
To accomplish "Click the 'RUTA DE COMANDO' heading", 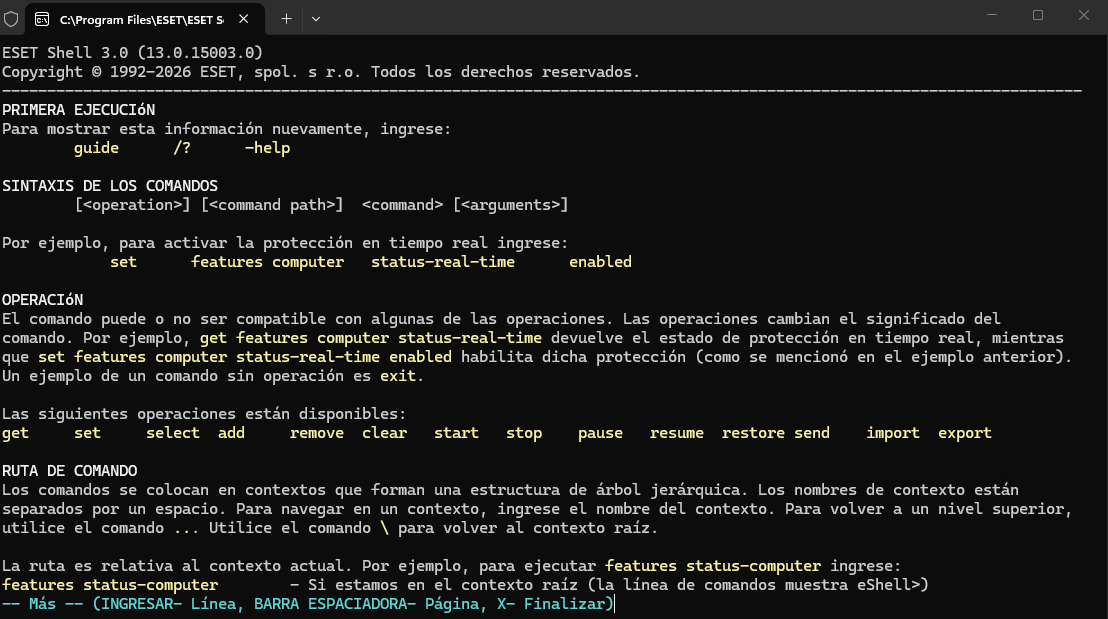I will [69, 471].
